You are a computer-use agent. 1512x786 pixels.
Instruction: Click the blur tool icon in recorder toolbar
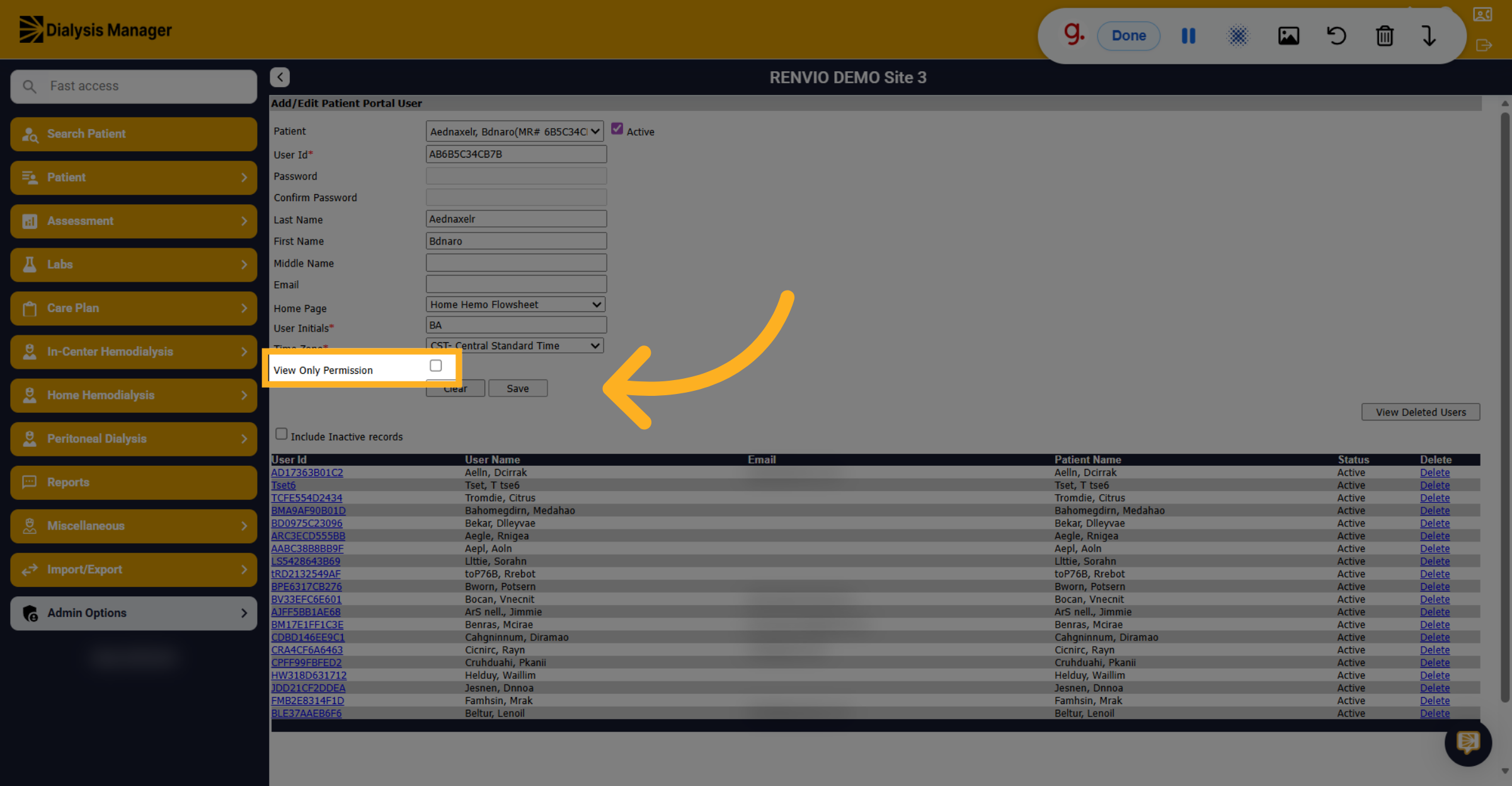[x=1237, y=36]
